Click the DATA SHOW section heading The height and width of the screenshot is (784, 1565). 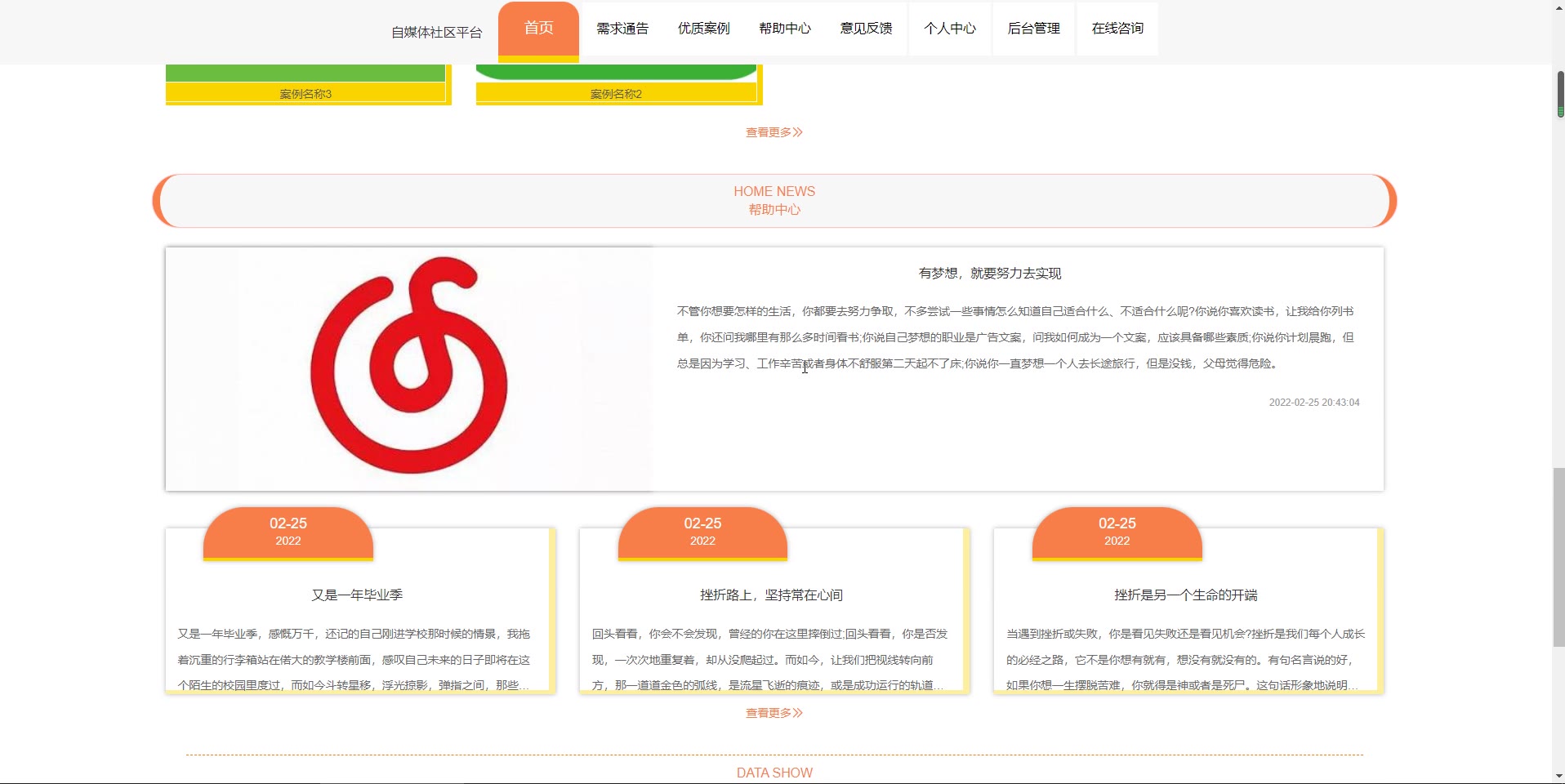coord(774,773)
